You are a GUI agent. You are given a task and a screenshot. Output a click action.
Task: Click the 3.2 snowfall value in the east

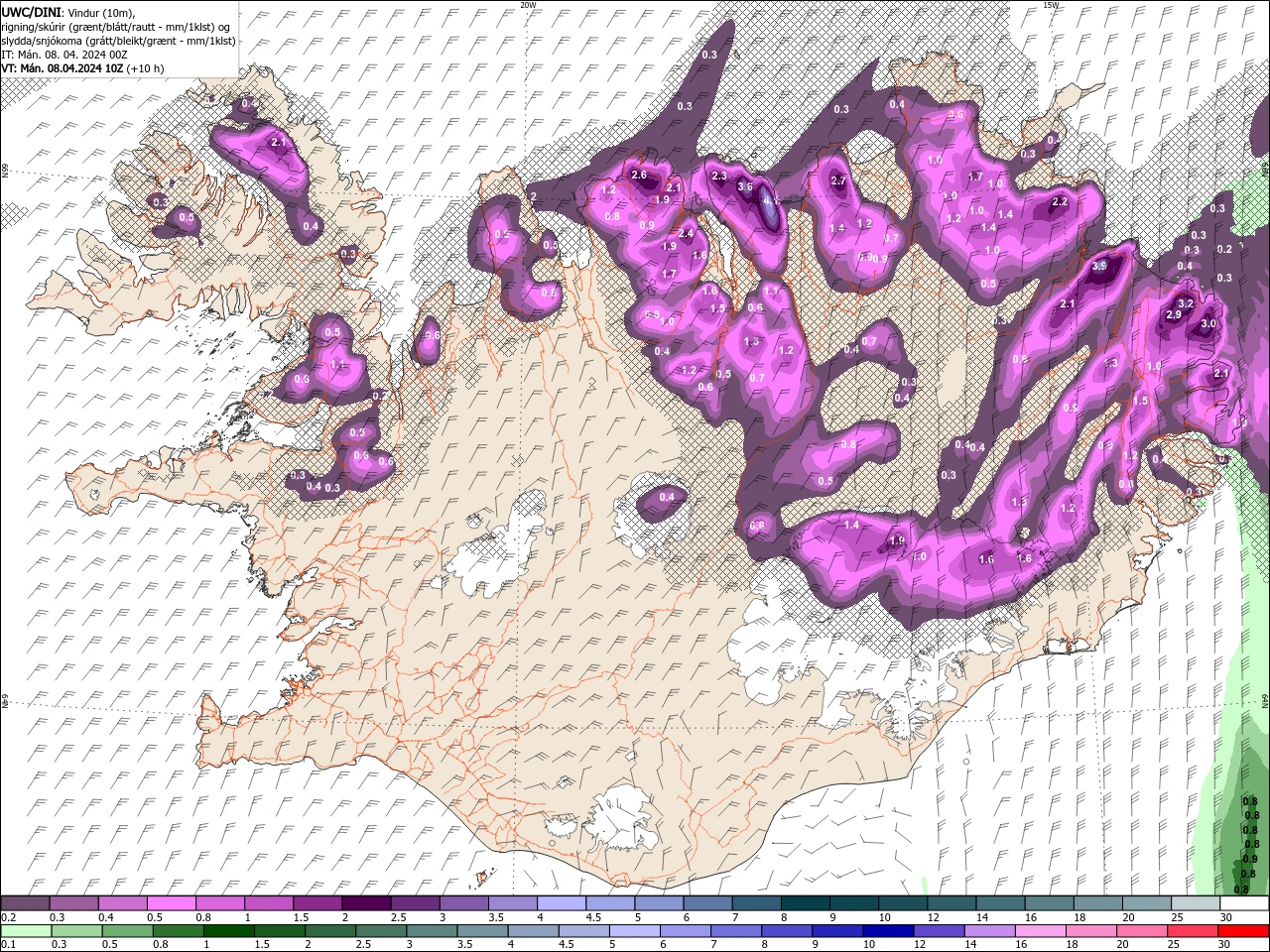pyautogui.click(x=1185, y=303)
